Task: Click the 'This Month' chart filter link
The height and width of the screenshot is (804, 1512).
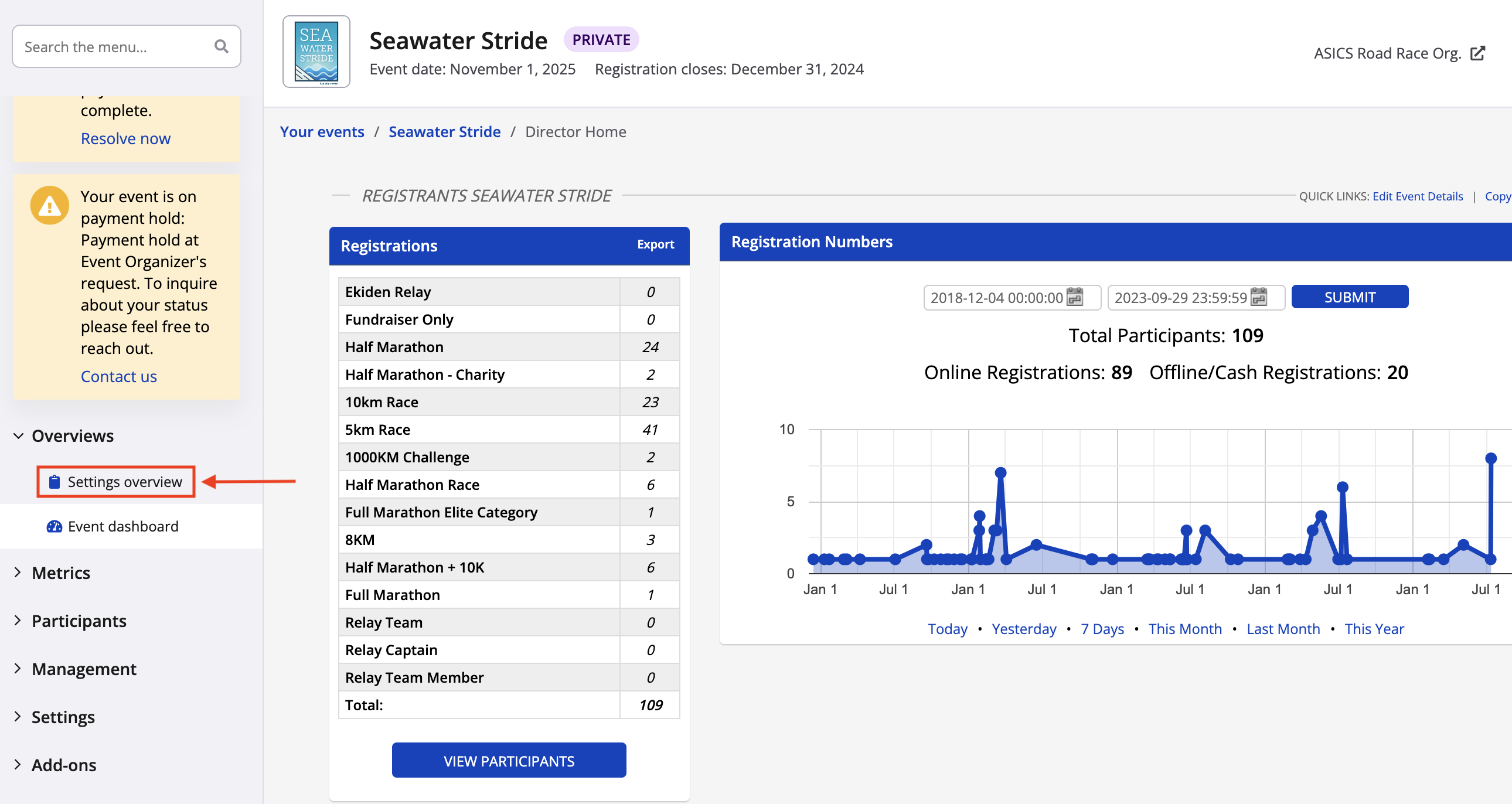Action: (1184, 629)
